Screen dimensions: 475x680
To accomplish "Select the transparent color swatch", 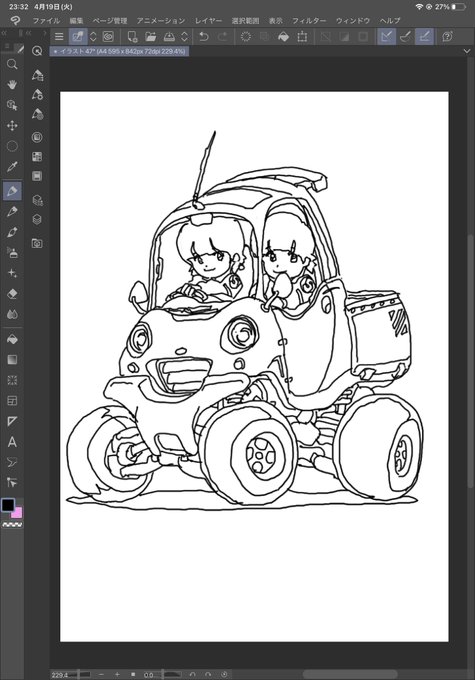I will 12,525.
